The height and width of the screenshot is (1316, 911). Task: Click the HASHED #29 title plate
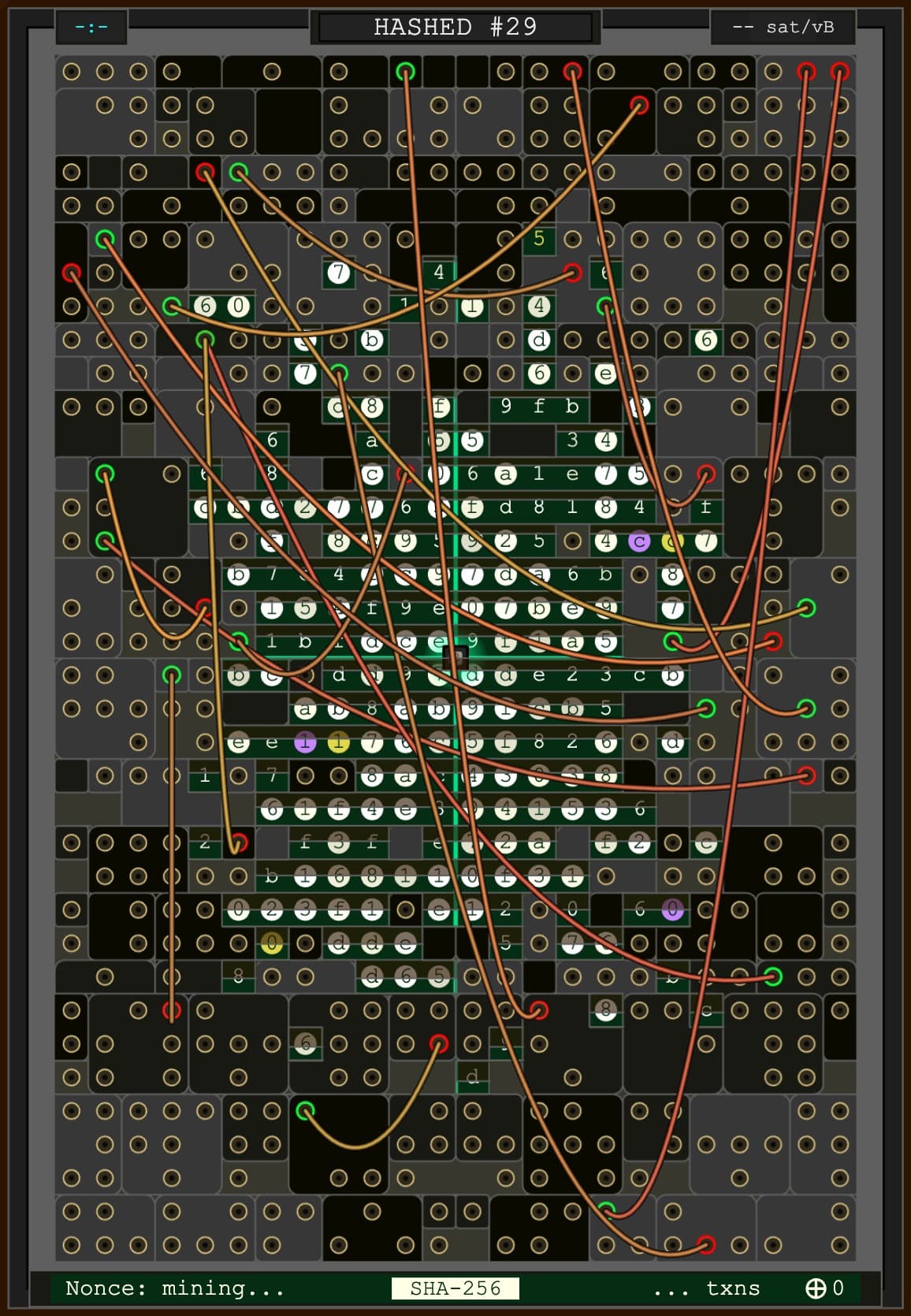click(x=455, y=27)
